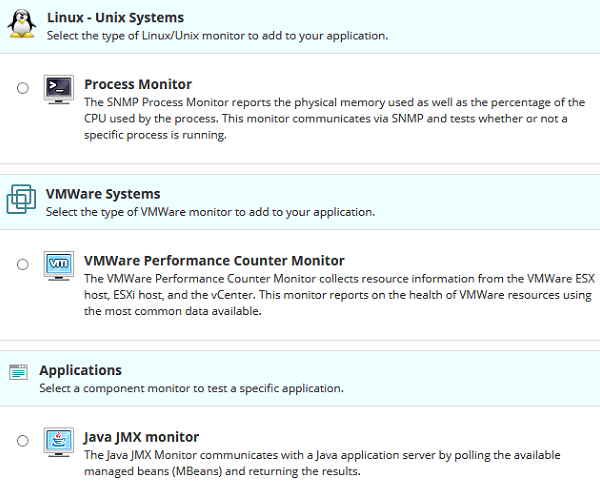Click the VMWare Systems overlapping squares icon

(x=21, y=200)
